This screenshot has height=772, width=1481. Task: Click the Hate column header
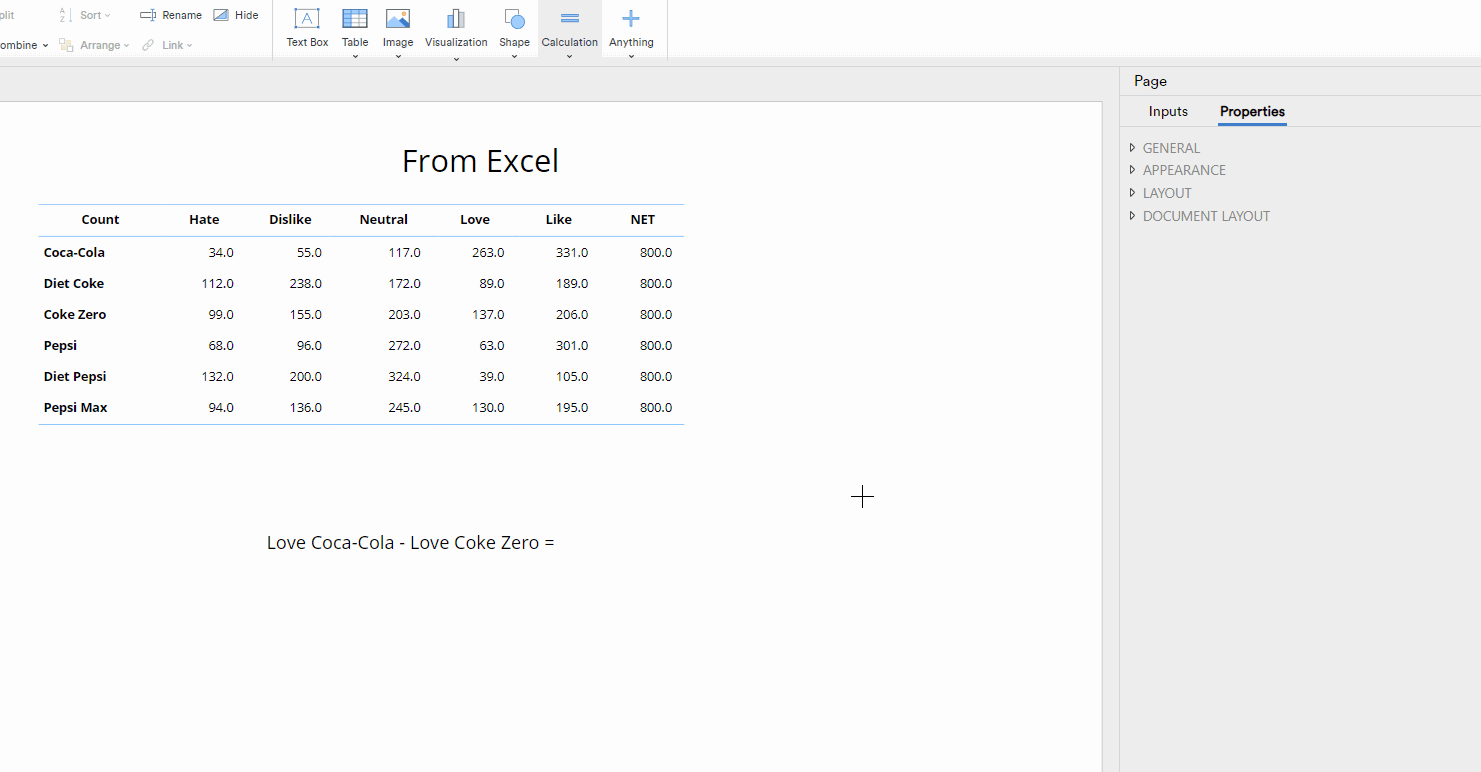[x=204, y=220]
